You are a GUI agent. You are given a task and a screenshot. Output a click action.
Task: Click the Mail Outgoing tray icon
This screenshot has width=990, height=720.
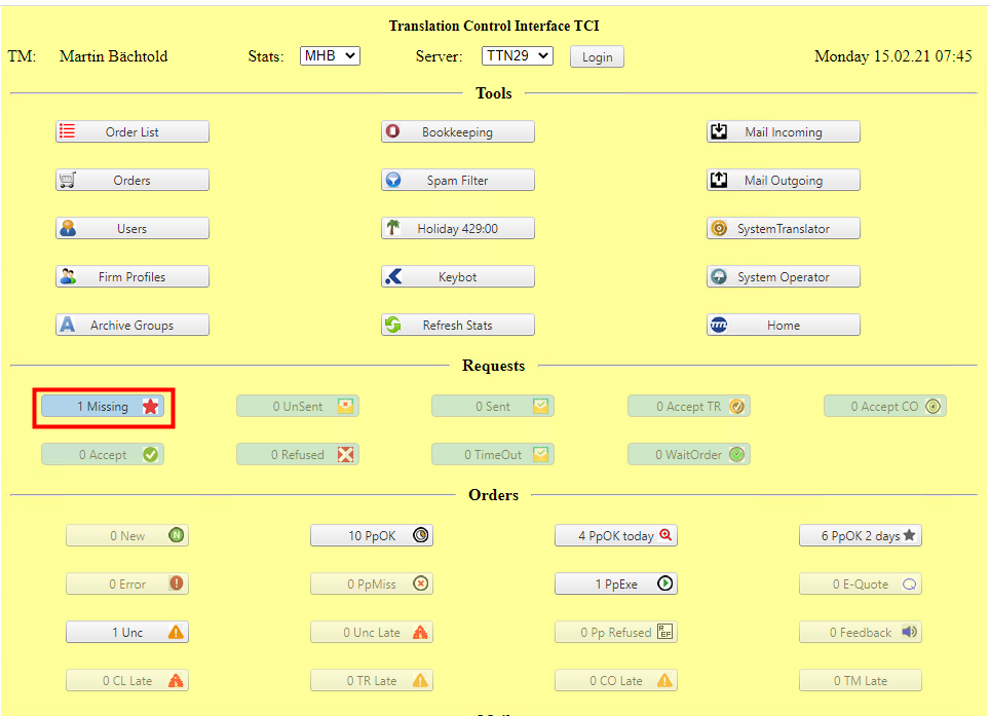pos(718,180)
